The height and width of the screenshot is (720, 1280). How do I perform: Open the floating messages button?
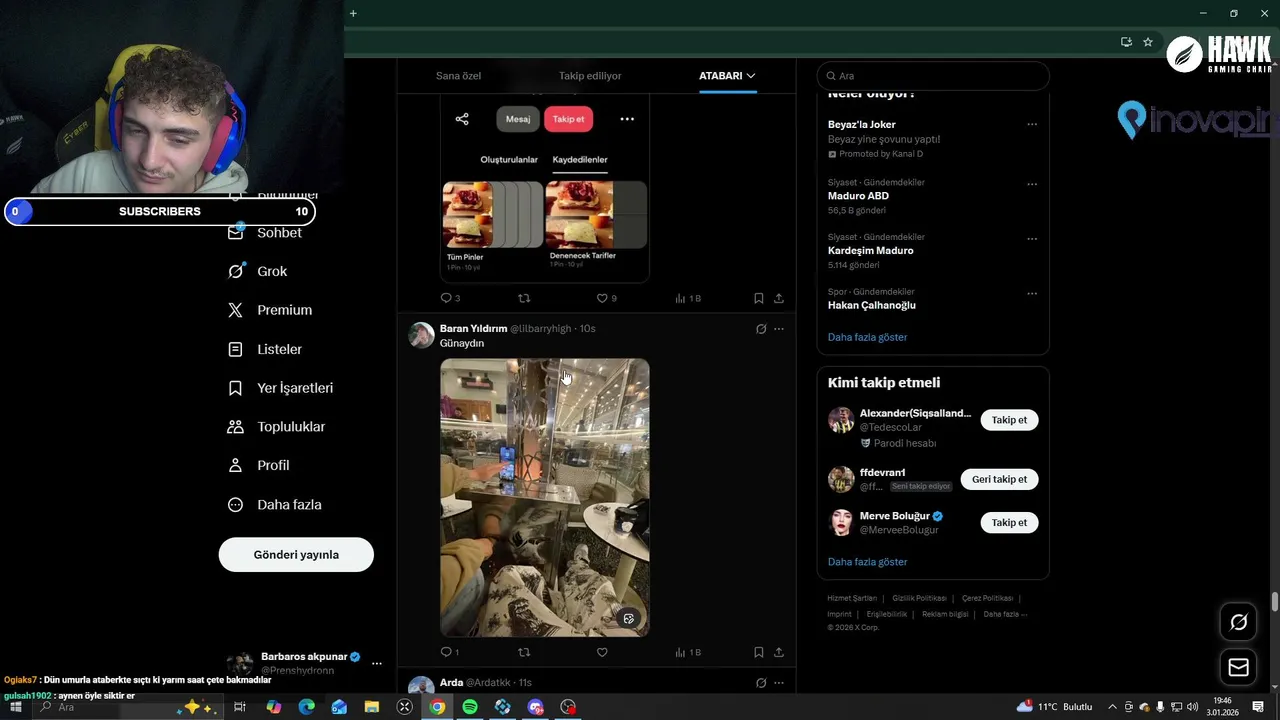1239,667
